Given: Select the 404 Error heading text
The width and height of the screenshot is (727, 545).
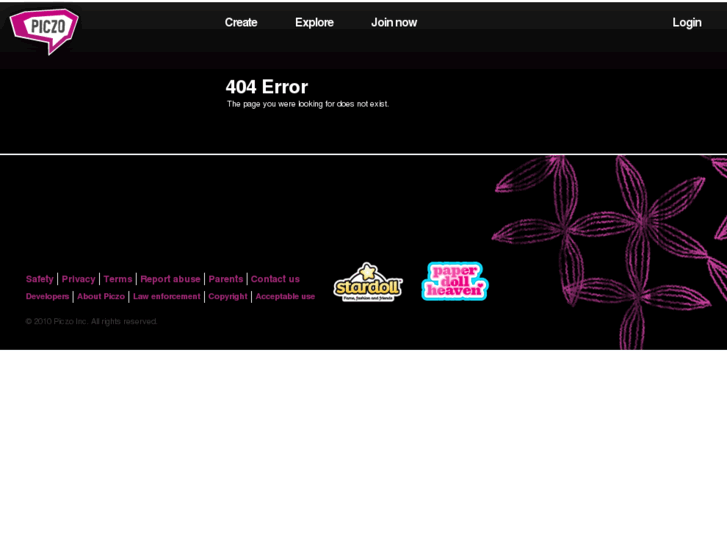Looking at the screenshot, I should click(267, 87).
